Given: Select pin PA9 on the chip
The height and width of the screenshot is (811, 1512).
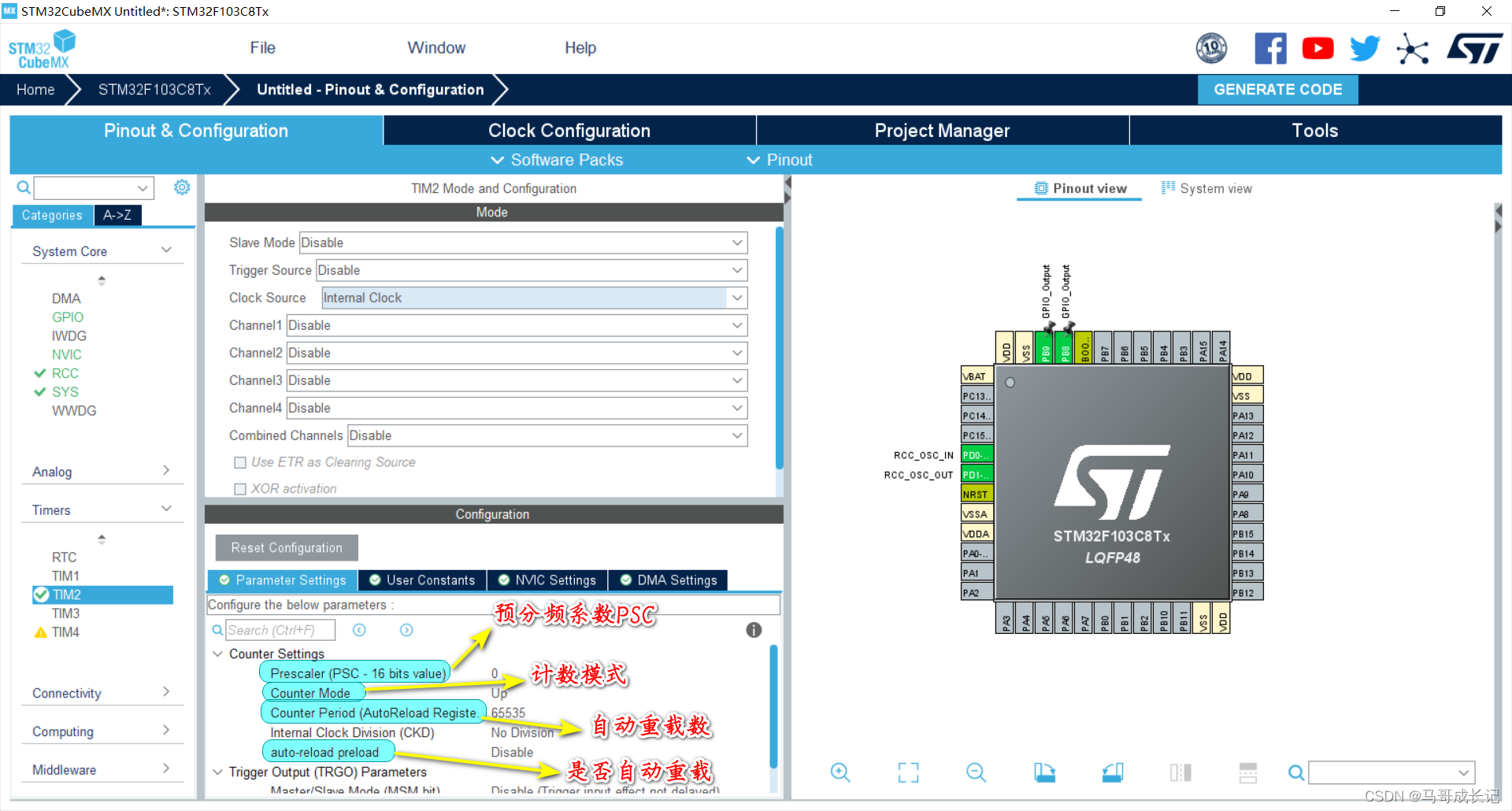Looking at the screenshot, I should (1247, 494).
